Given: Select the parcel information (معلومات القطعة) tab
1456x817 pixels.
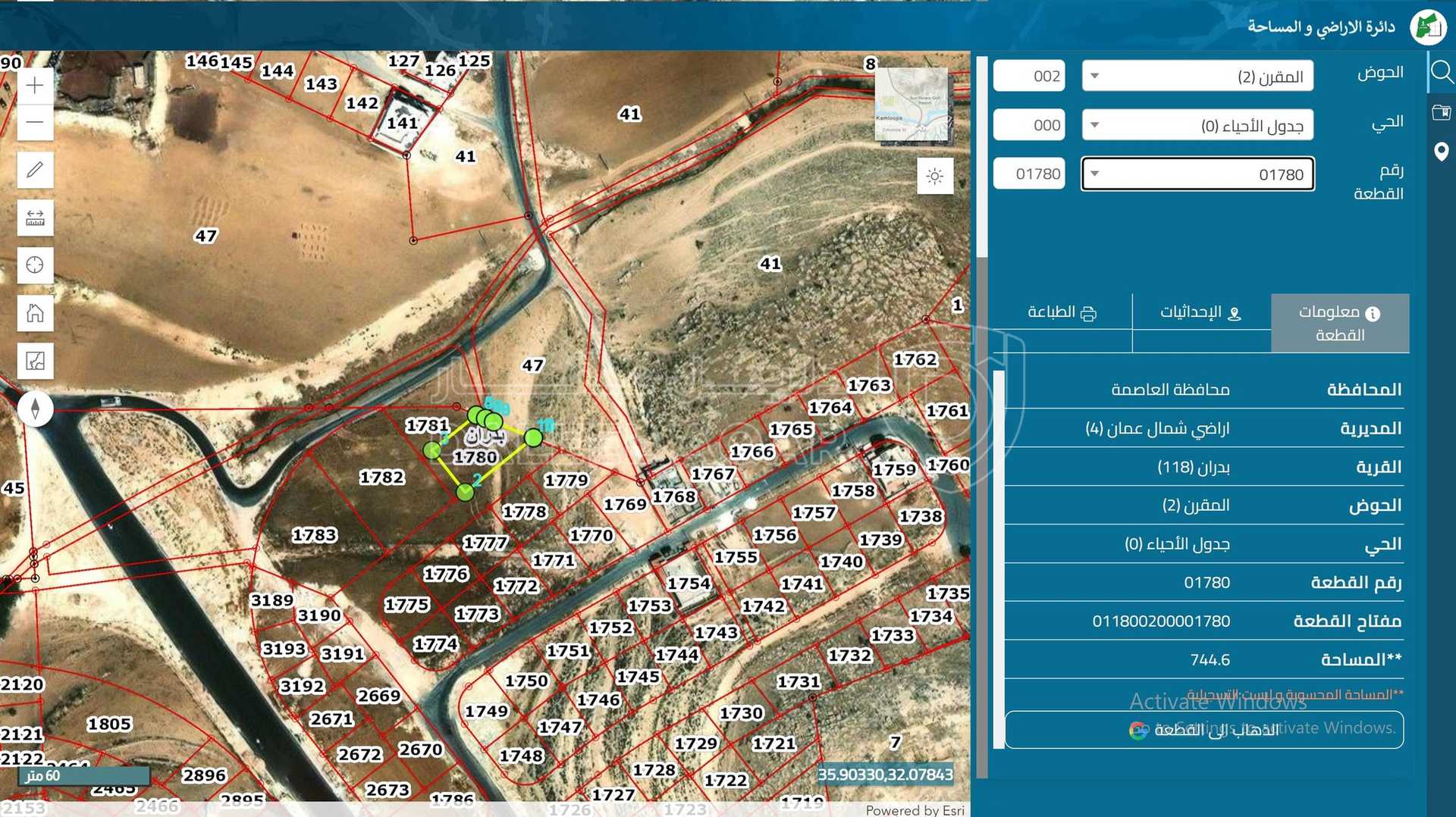Looking at the screenshot, I should click(1339, 324).
